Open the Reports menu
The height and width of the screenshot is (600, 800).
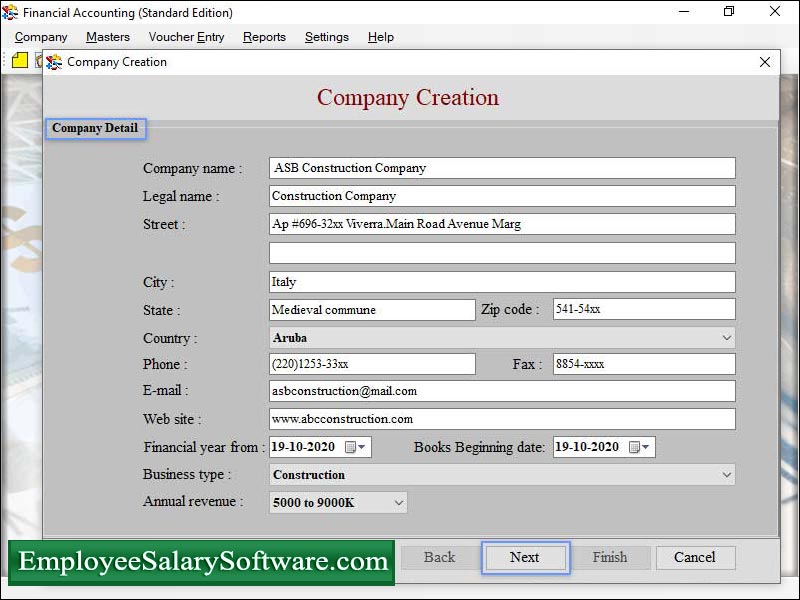(264, 37)
